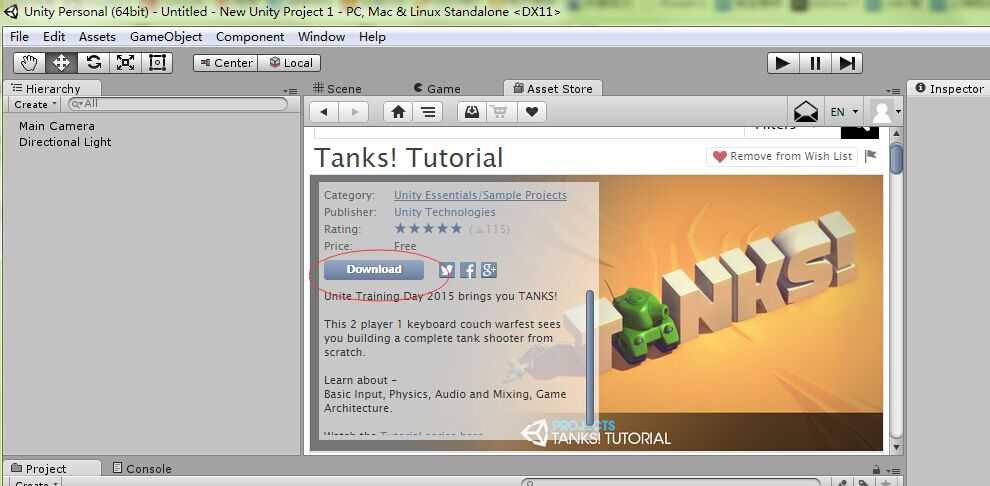Switch to the Game tab

437,88
